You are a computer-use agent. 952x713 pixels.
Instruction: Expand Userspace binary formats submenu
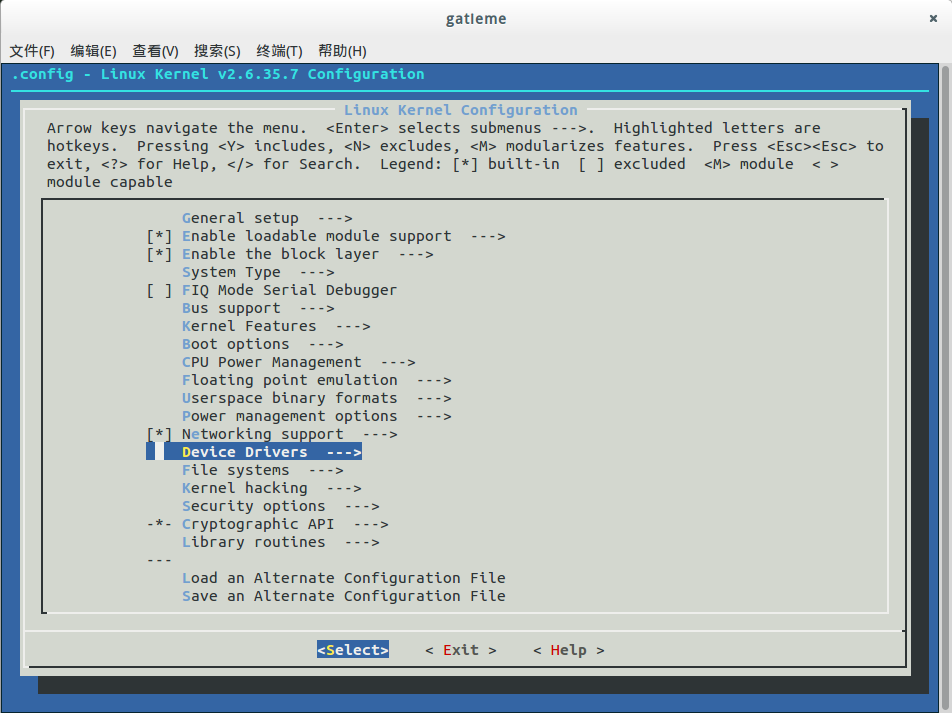(x=317, y=398)
